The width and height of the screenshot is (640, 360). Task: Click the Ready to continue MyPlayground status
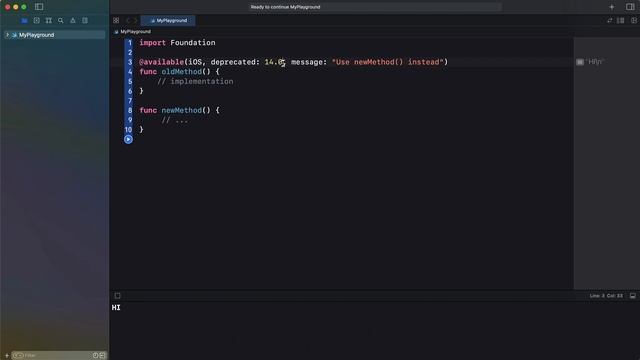285,7
